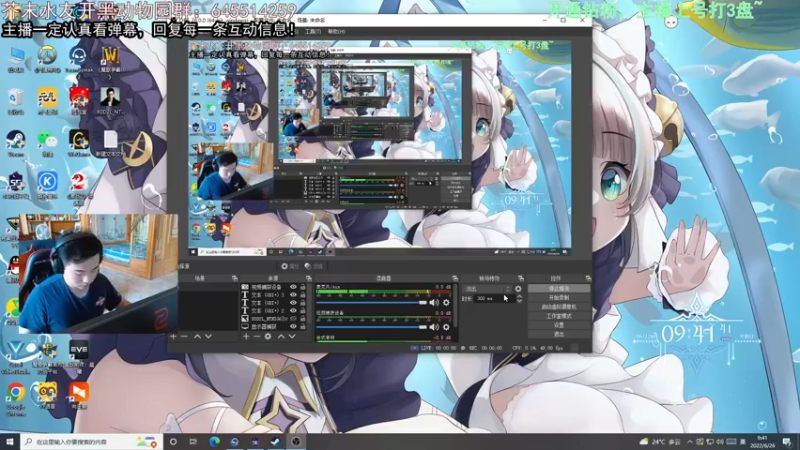Move the selected source up

[281, 337]
